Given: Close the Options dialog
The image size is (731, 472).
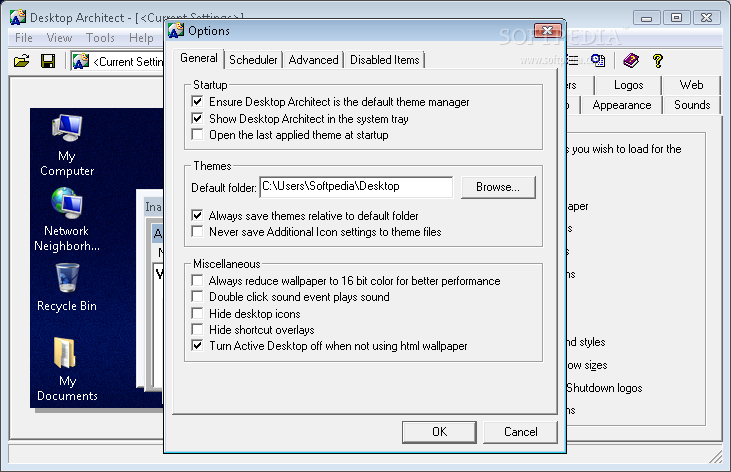Looking at the screenshot, I should click(x=547, y=31).
